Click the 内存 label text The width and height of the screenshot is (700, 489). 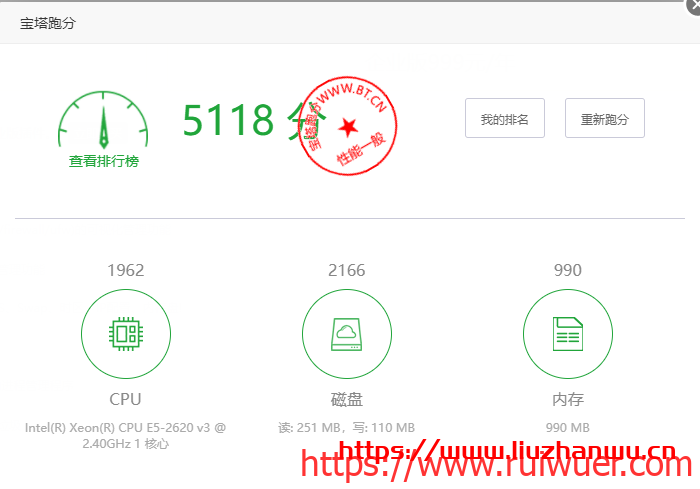567,399
